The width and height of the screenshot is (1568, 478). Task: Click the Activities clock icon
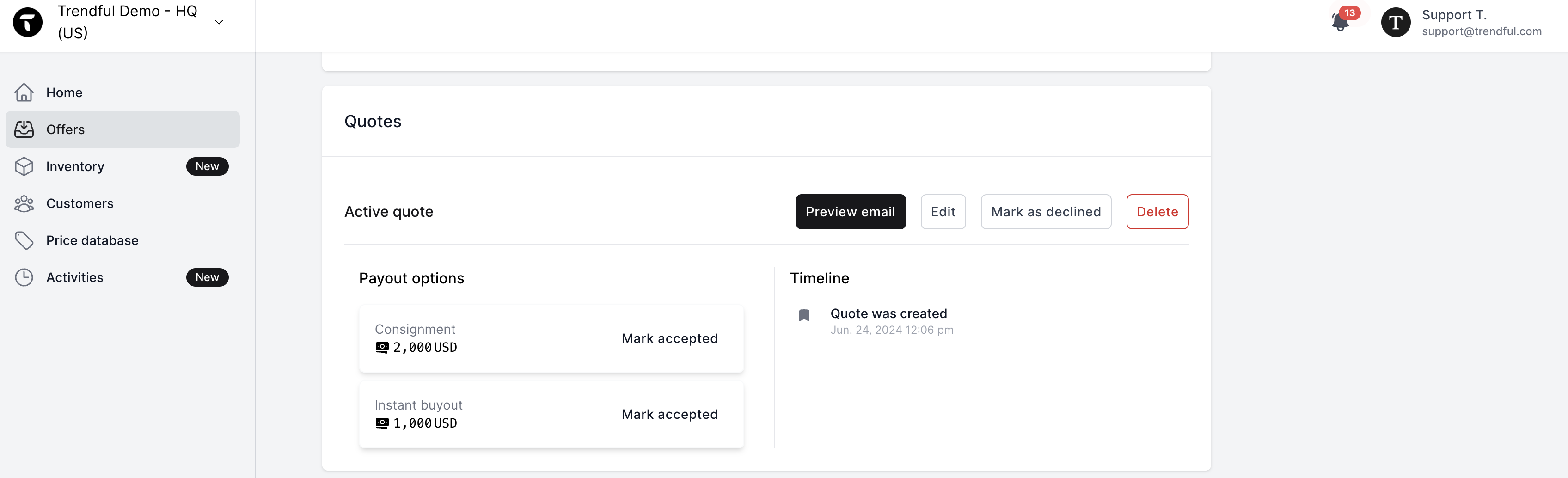[x=24, y=277]
